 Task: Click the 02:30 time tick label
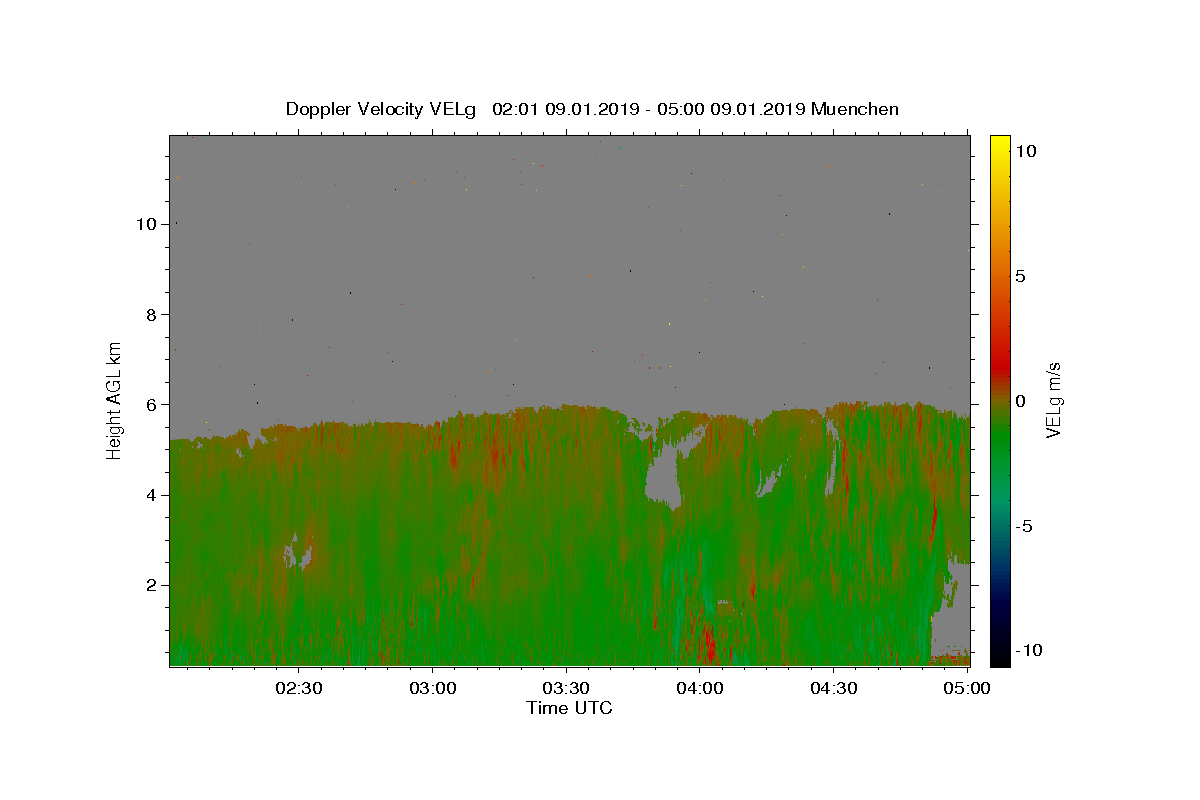[x=299, y=688]
